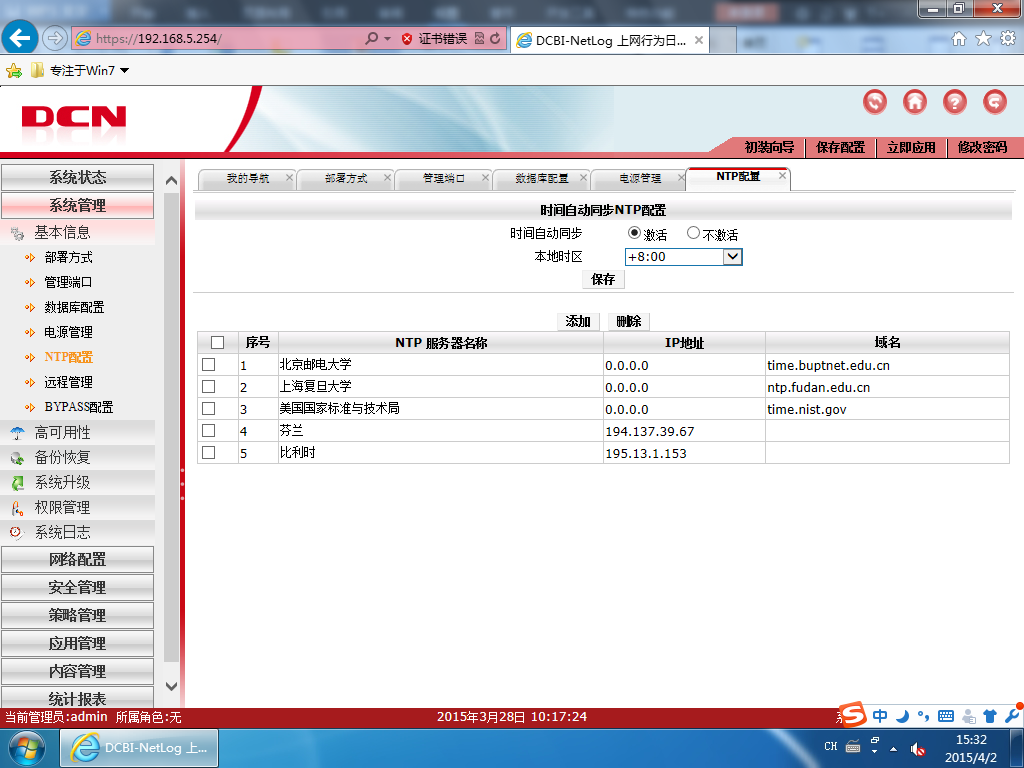The height and width of the screenshot is (768, 1024).
Task: Switch to the 电源管理 tab
Action: tap(639, 178)
